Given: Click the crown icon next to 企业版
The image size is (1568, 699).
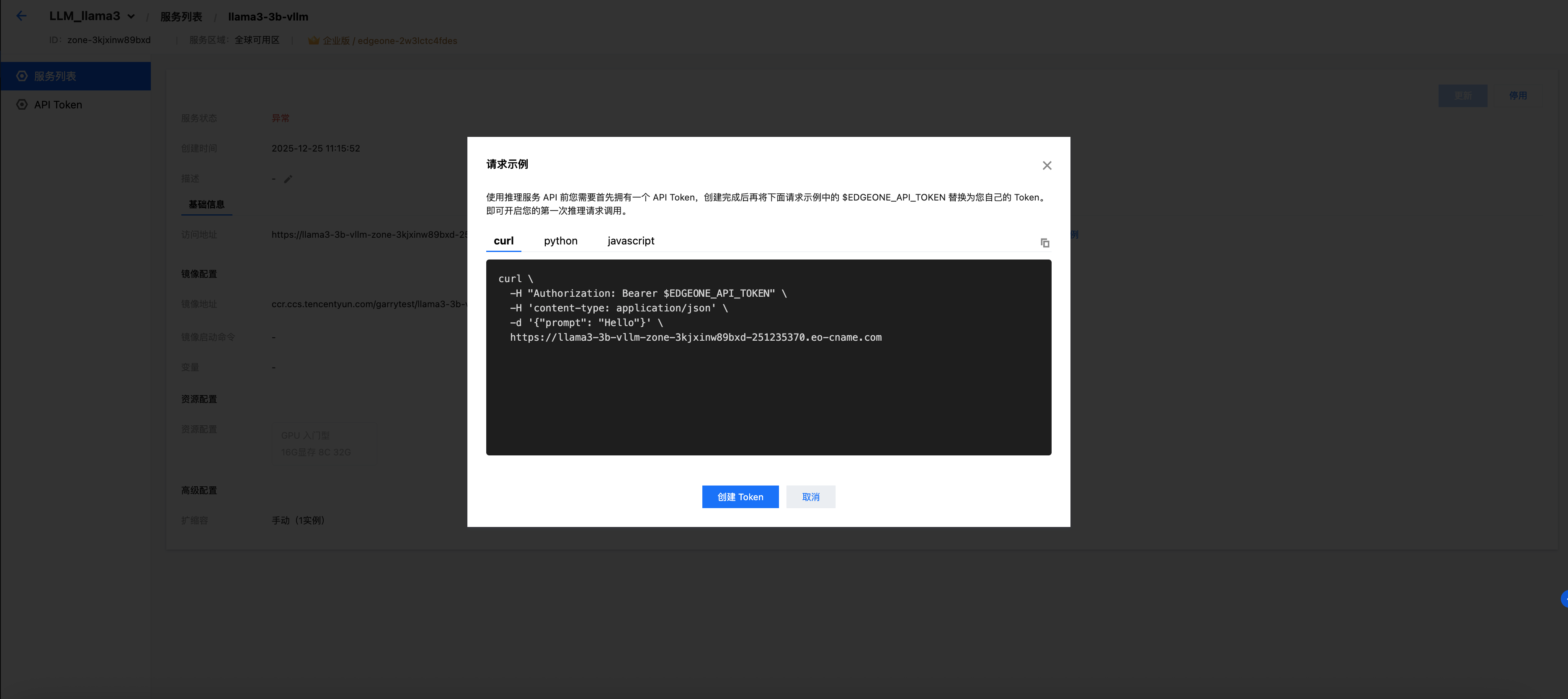Looking at the screenshot, I should [x=314, y=41].
